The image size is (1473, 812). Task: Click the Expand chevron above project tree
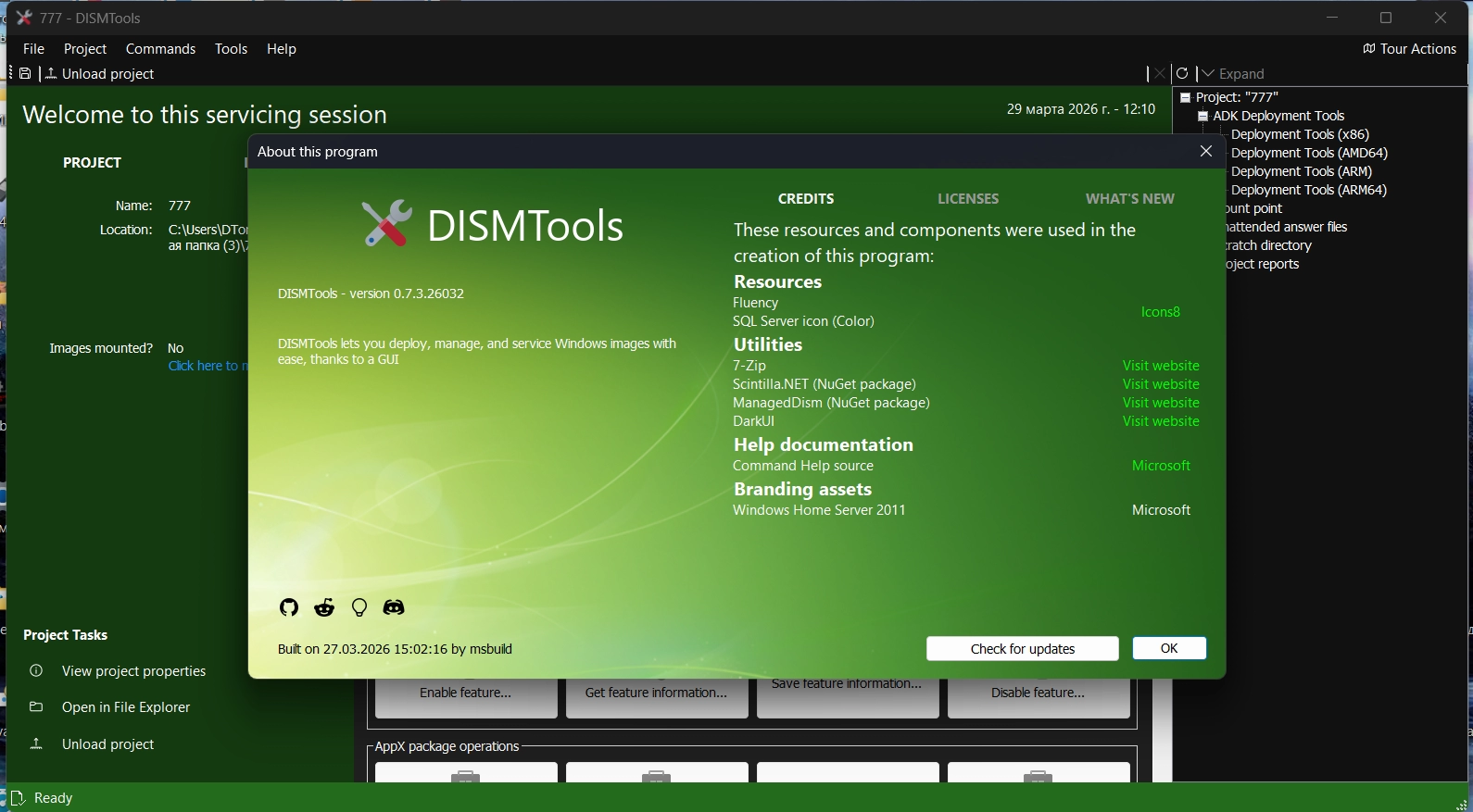pyautogui.click(x=1207, y=74)
